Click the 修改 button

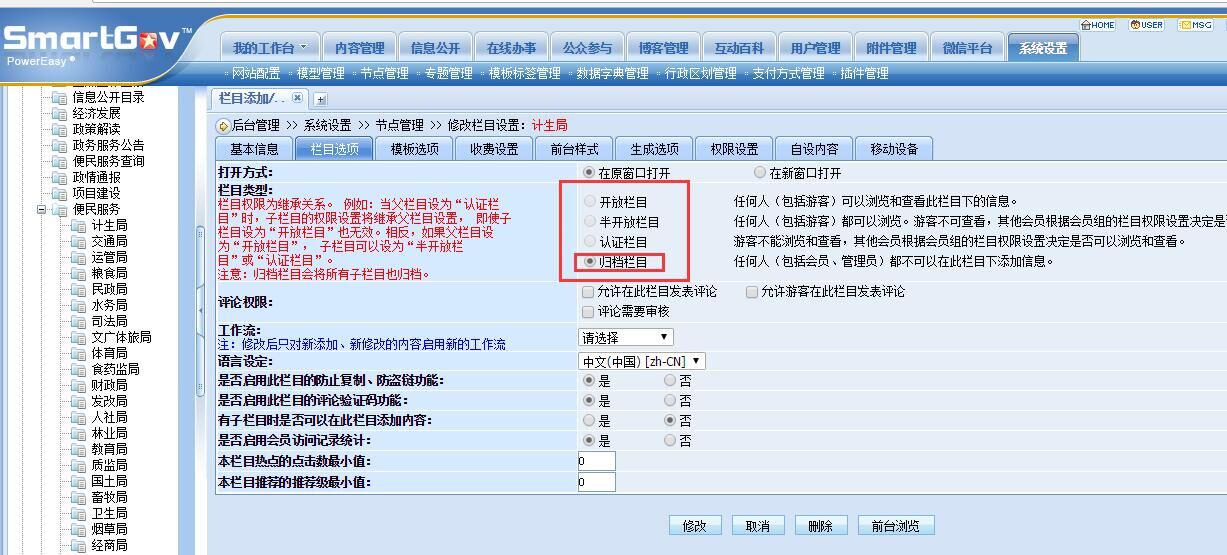694,526
